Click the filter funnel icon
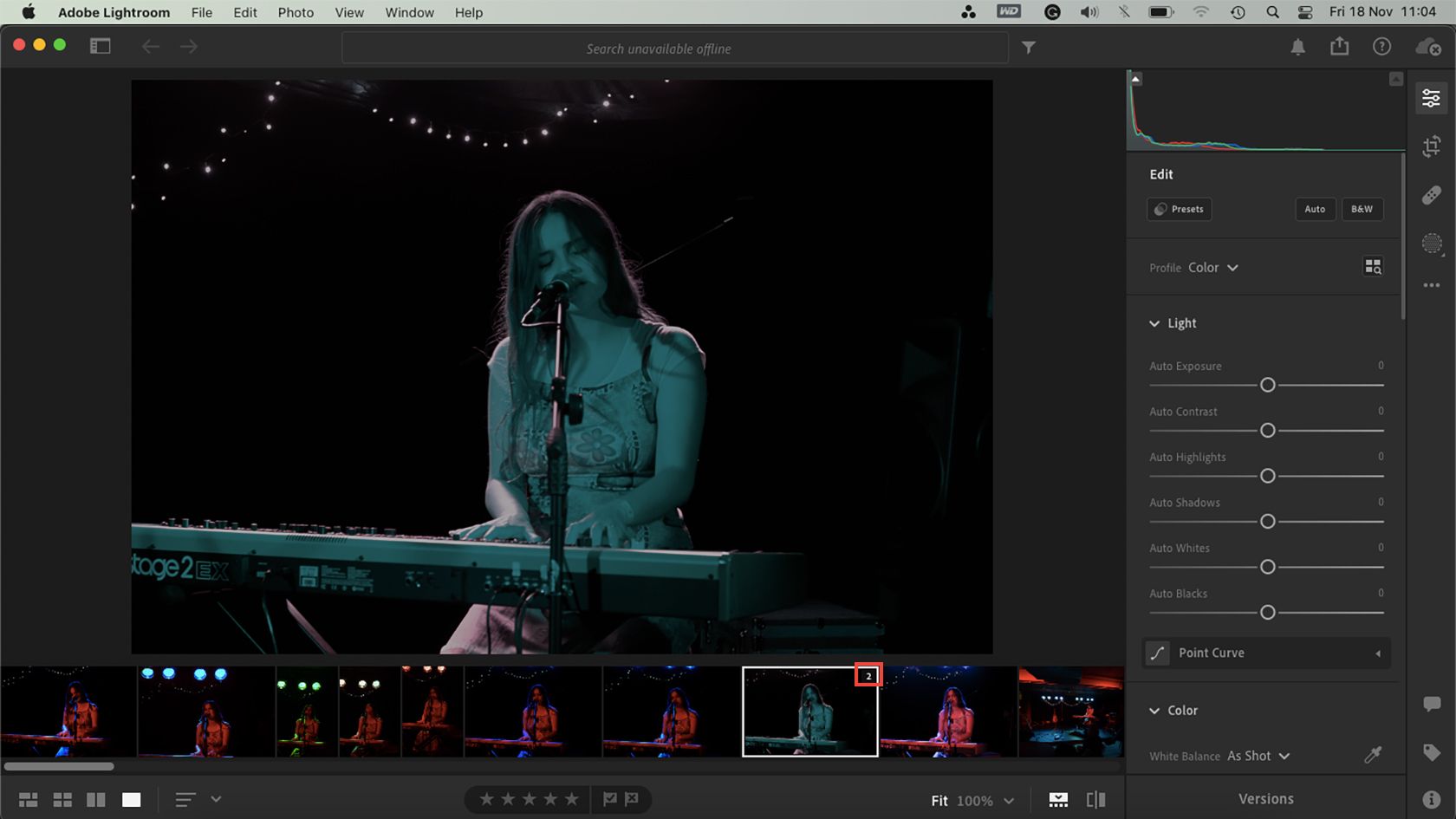Image resolution: width=1456 pixels, height=819 pixels. pos(1028,48)
